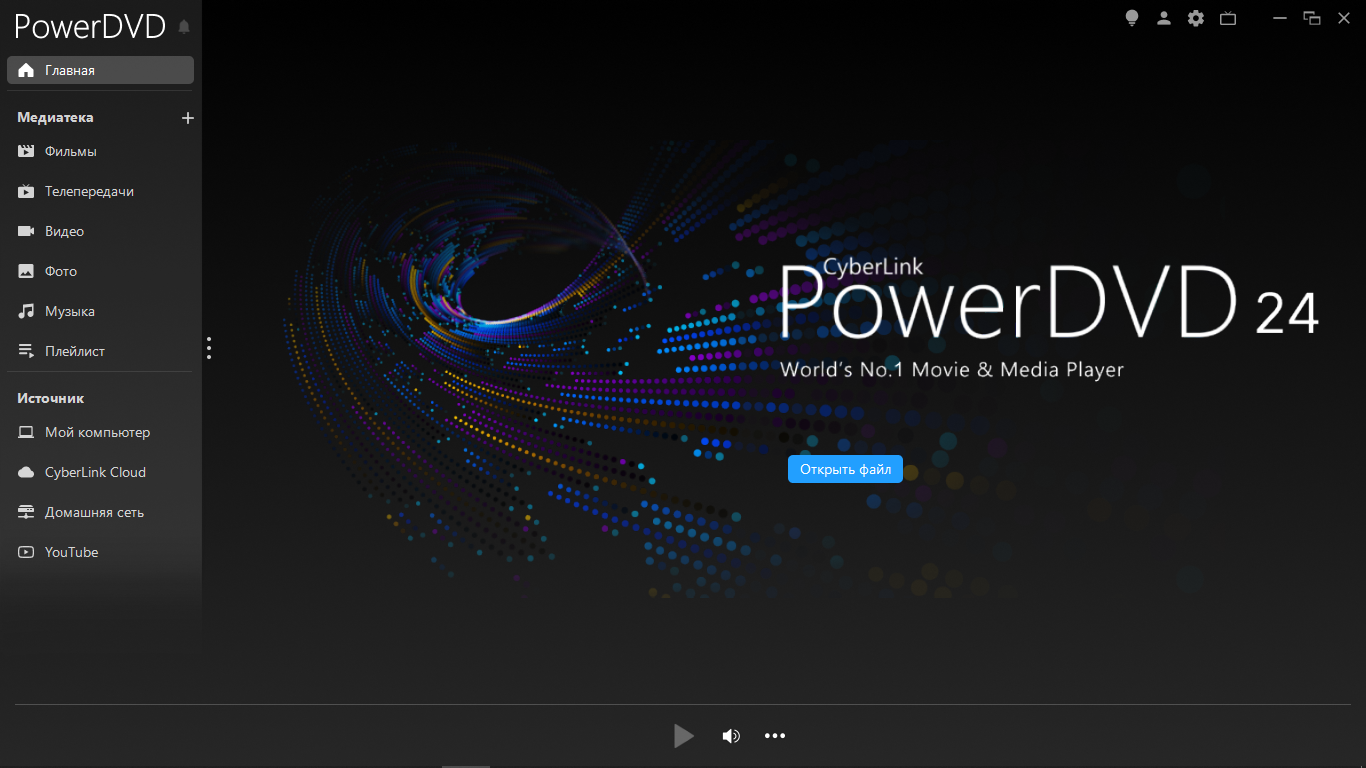Open Домашняя сеть source
1366x768 pixels.
[x=94, y=512]
